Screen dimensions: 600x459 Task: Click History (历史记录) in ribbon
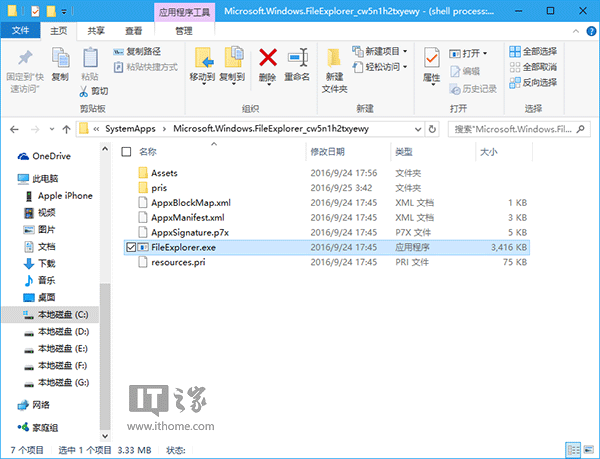(473, 89)
